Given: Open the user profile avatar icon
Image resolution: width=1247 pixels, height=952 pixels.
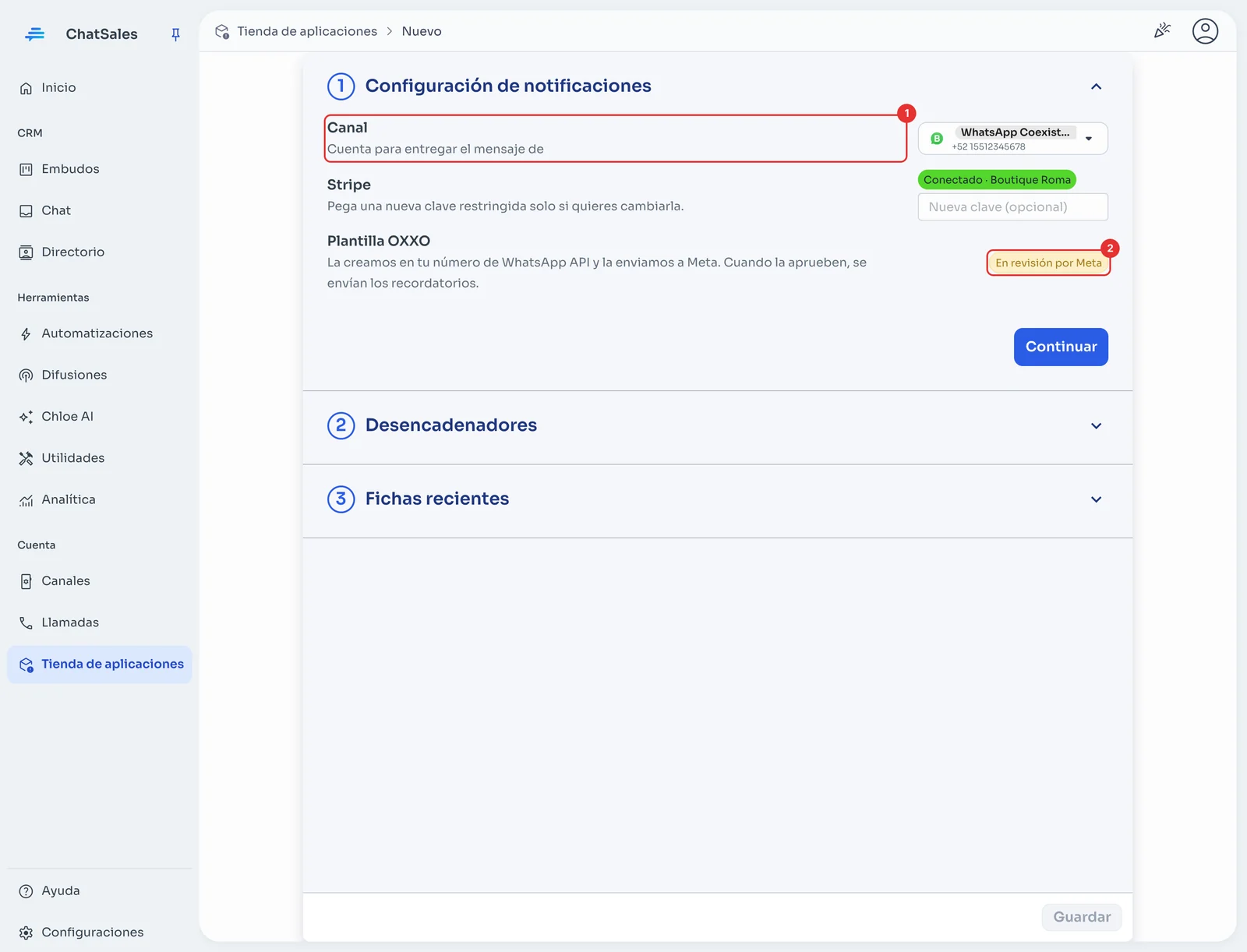Looking at the screenshot, I should pyautogui.click(x=1205, y=31).
